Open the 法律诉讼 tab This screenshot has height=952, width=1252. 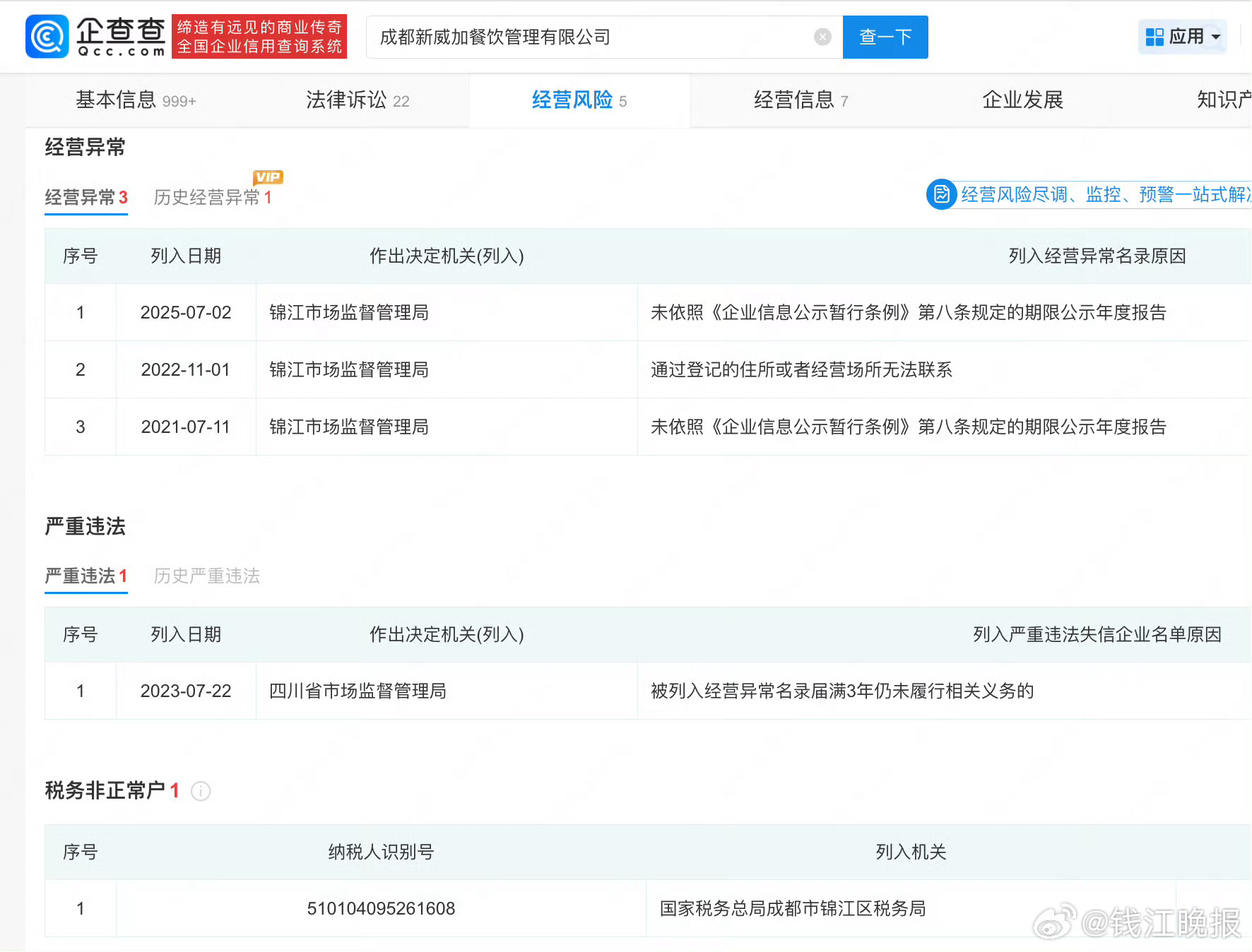[358, 100]
